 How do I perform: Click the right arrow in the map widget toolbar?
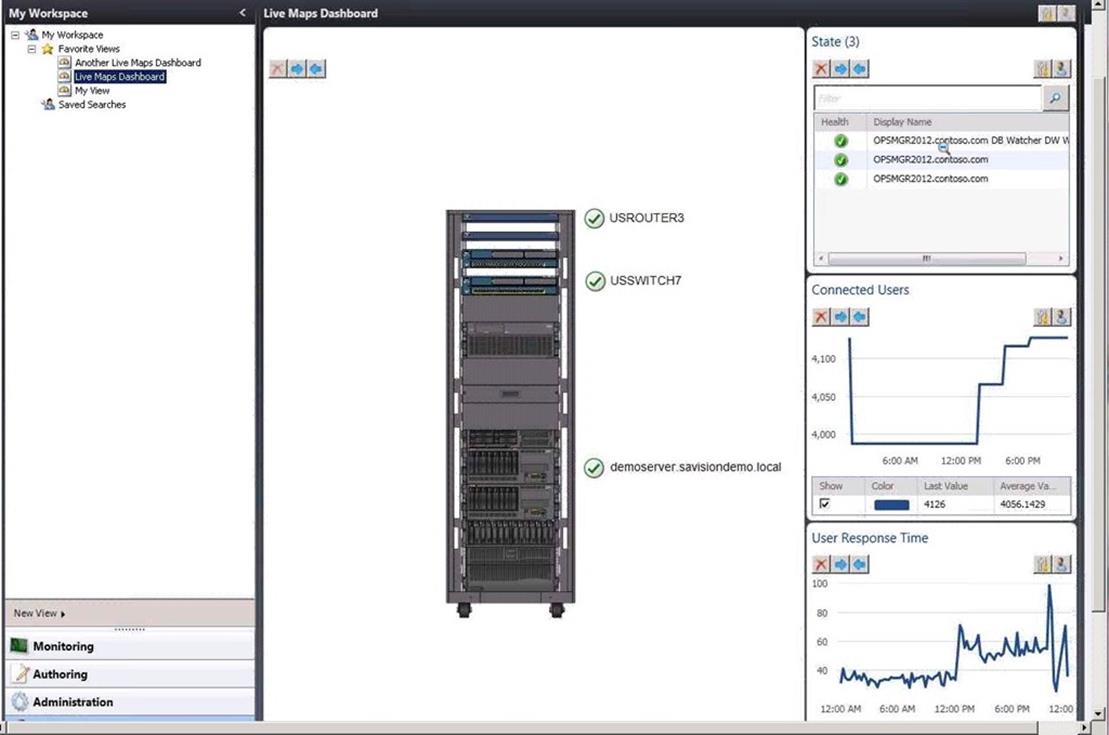click(297, 69)
